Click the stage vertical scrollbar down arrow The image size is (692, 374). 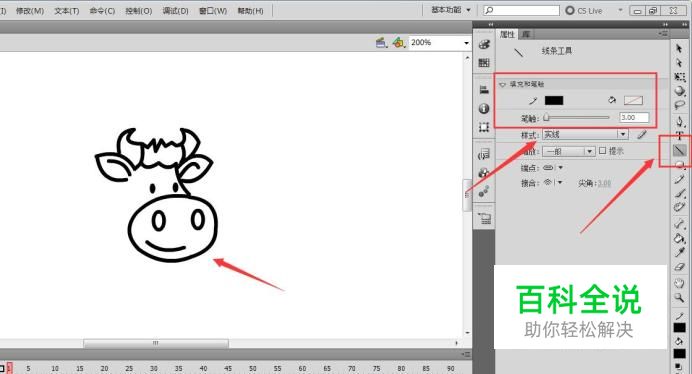467,333
